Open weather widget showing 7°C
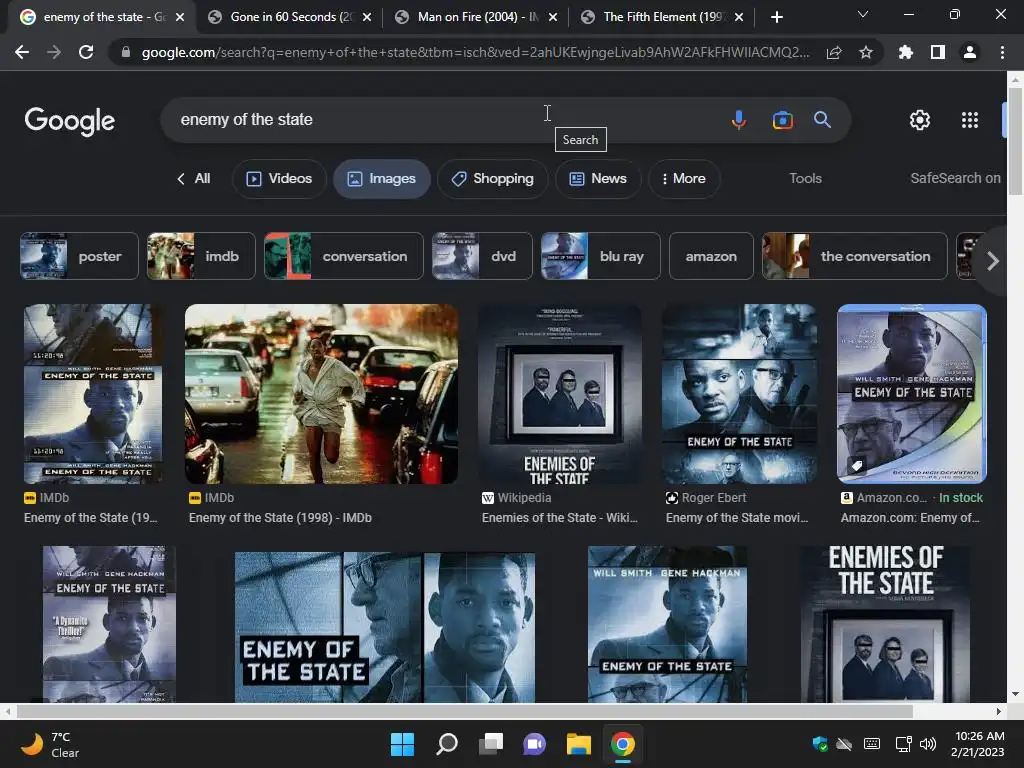Viewport: 1024px width, 768px height. [50, 744]
